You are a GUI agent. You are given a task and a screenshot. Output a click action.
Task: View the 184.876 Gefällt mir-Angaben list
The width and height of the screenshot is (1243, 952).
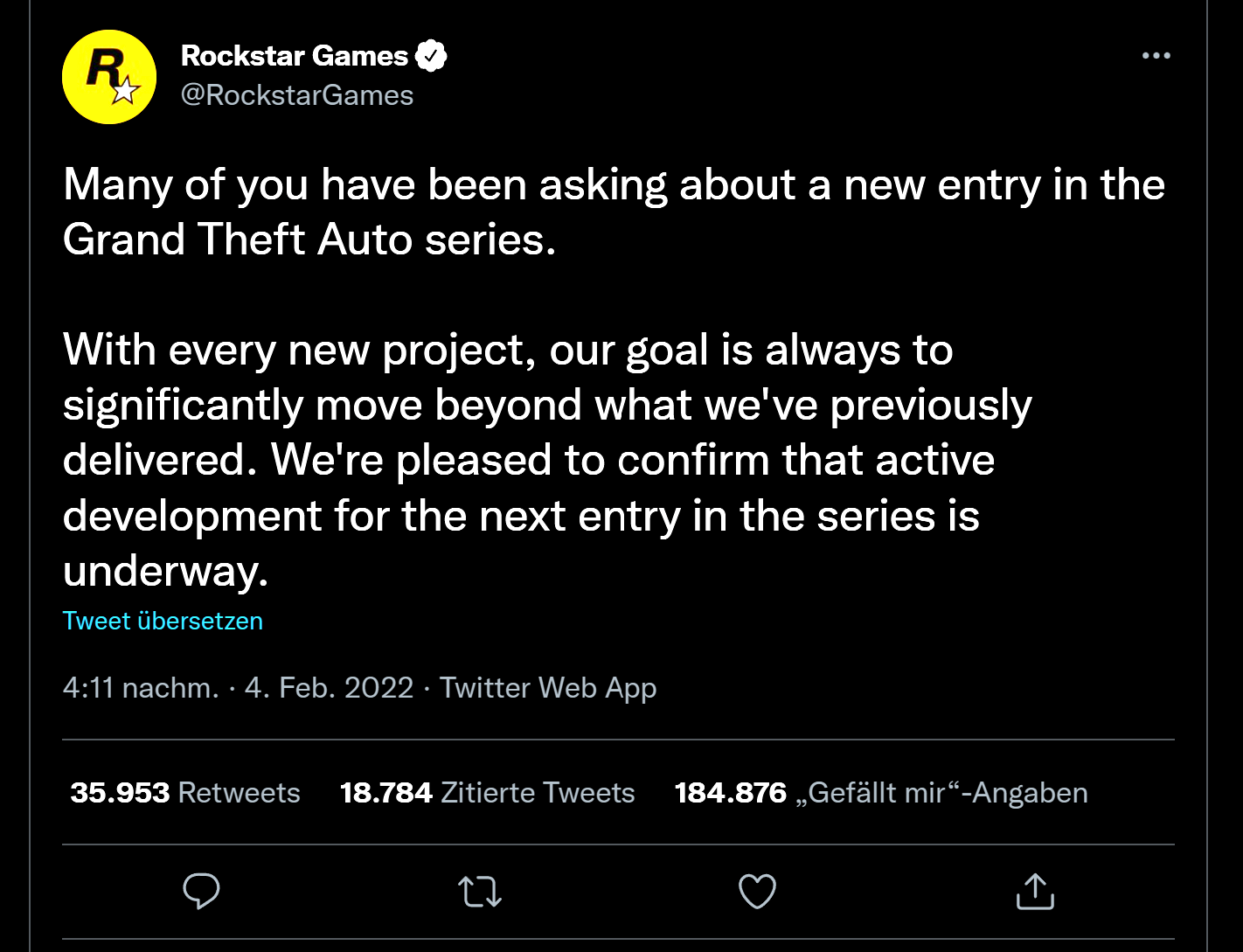click(880, 793)
